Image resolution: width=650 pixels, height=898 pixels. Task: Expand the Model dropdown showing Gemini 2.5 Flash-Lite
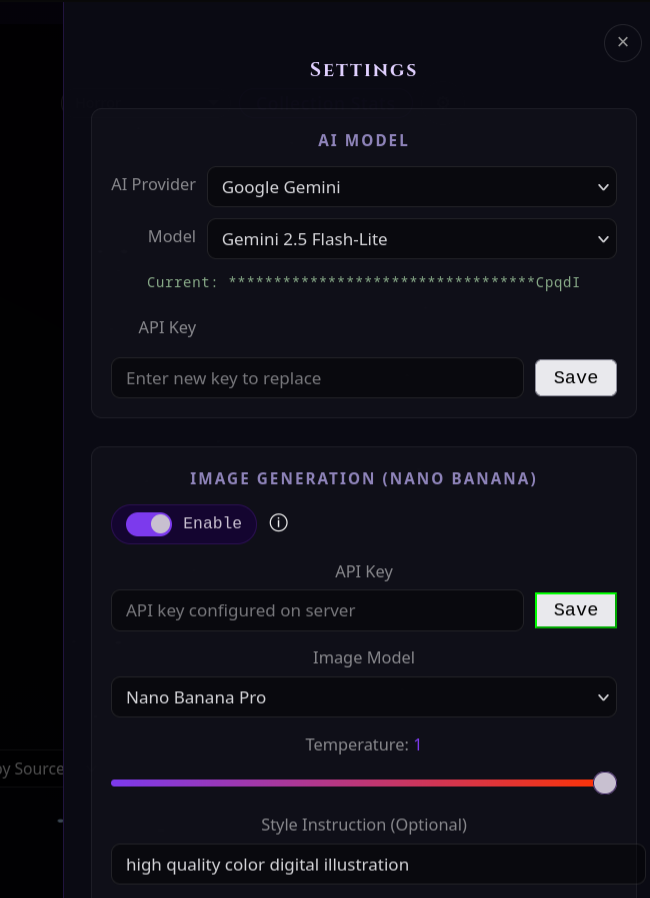click(411, 239)
